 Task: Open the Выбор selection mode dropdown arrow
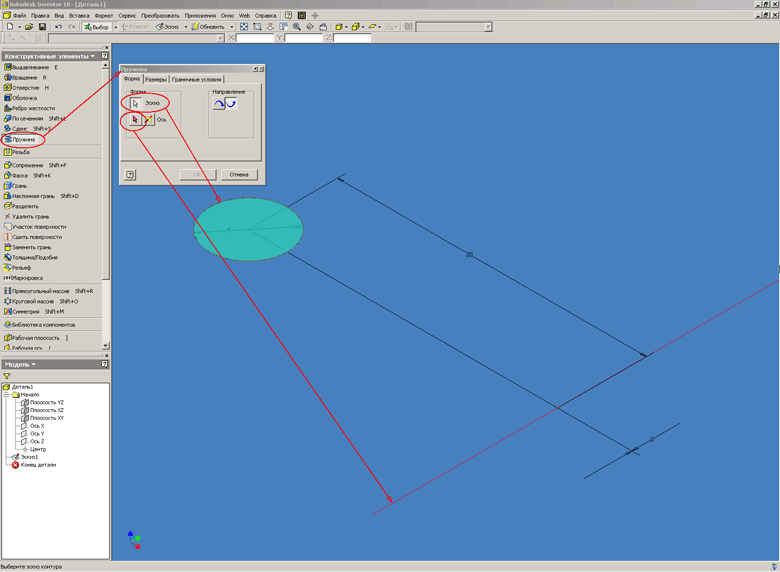coord(115,27)
